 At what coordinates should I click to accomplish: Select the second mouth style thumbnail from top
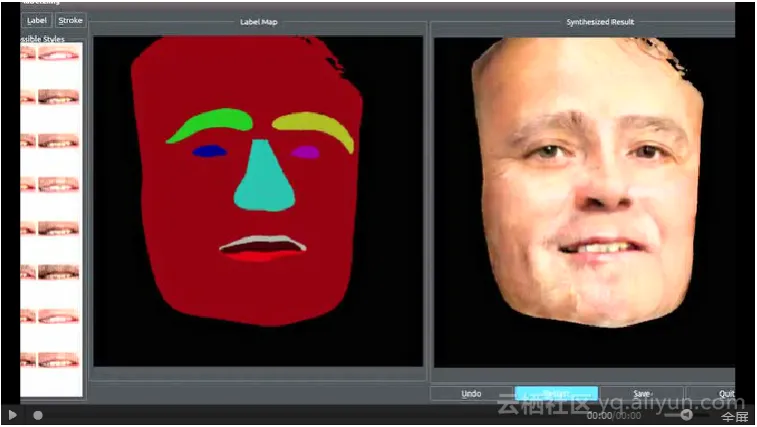(58, 97)
